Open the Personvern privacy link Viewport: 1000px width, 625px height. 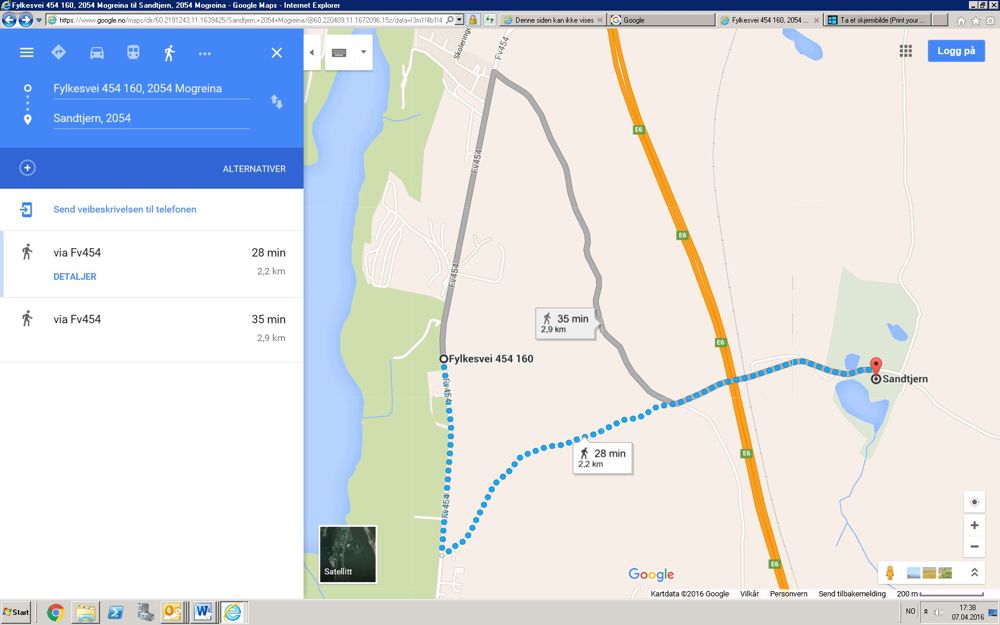[788, 594]
